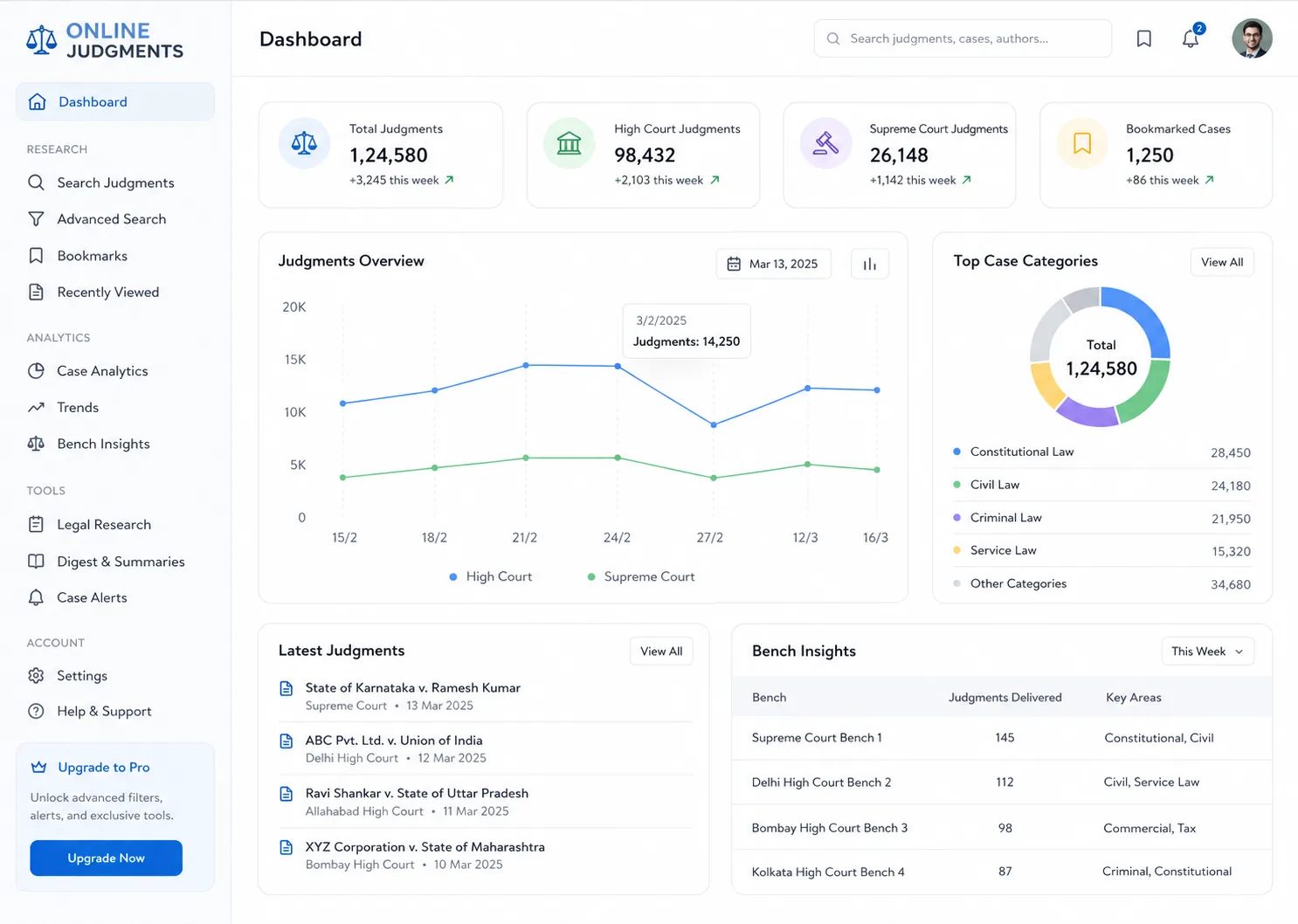The image size is (1298, 924).
Task: Click the Case Alerts bell icon
Action: (36, 598)
